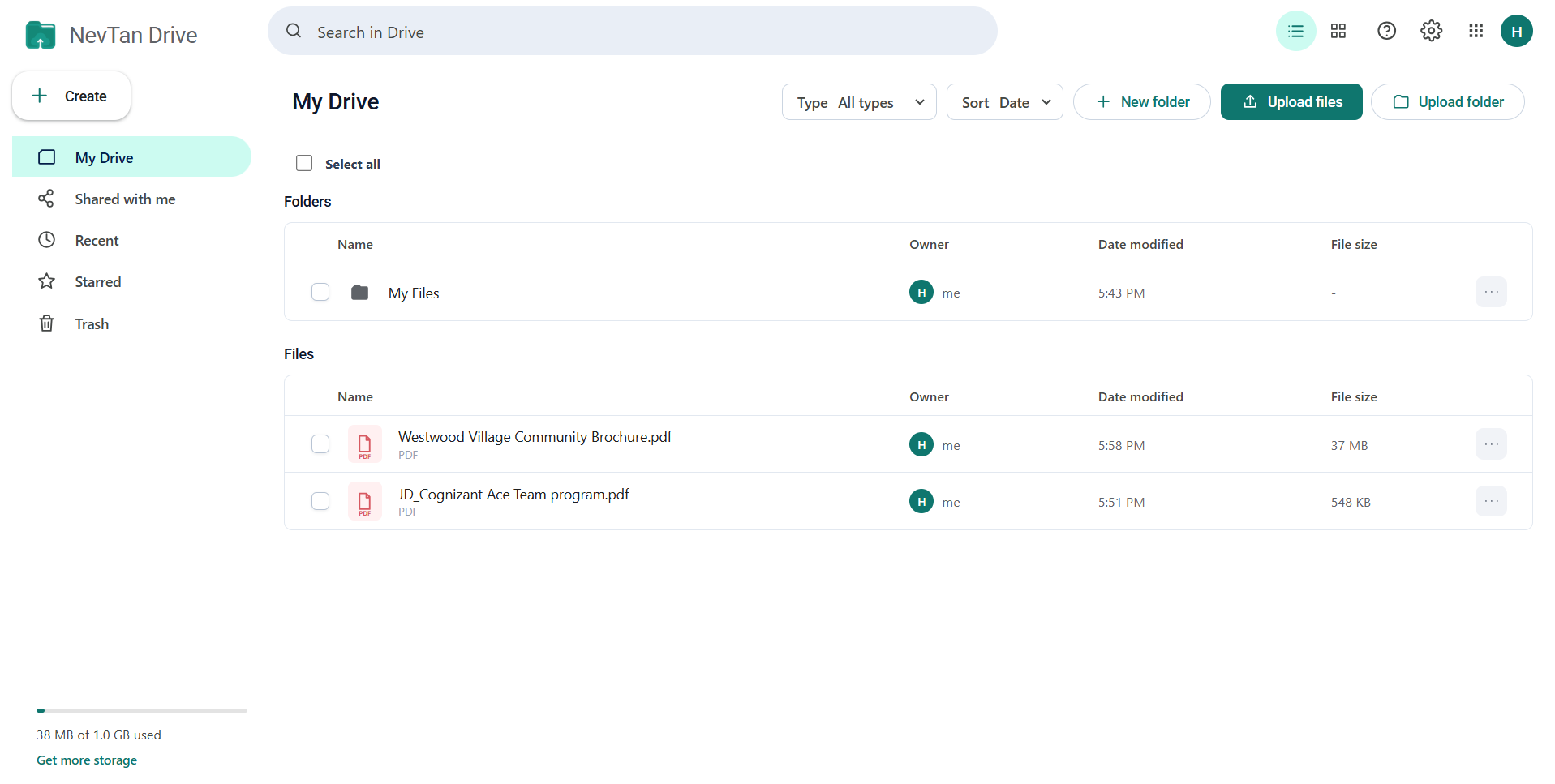The image size is (1555, 784).
Task: Check the JD_Cognizant file checkbox
Action: click(x=320, y=501)
